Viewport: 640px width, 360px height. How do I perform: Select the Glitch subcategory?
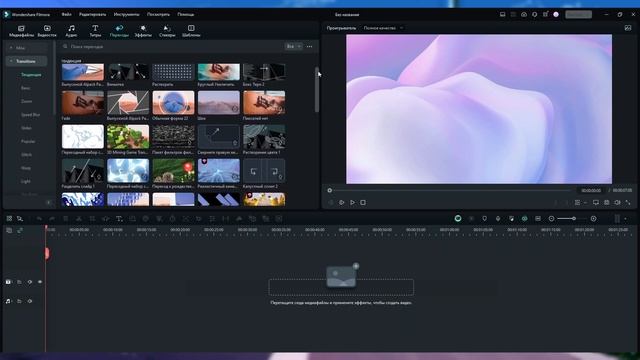click(x=27, y=155)
